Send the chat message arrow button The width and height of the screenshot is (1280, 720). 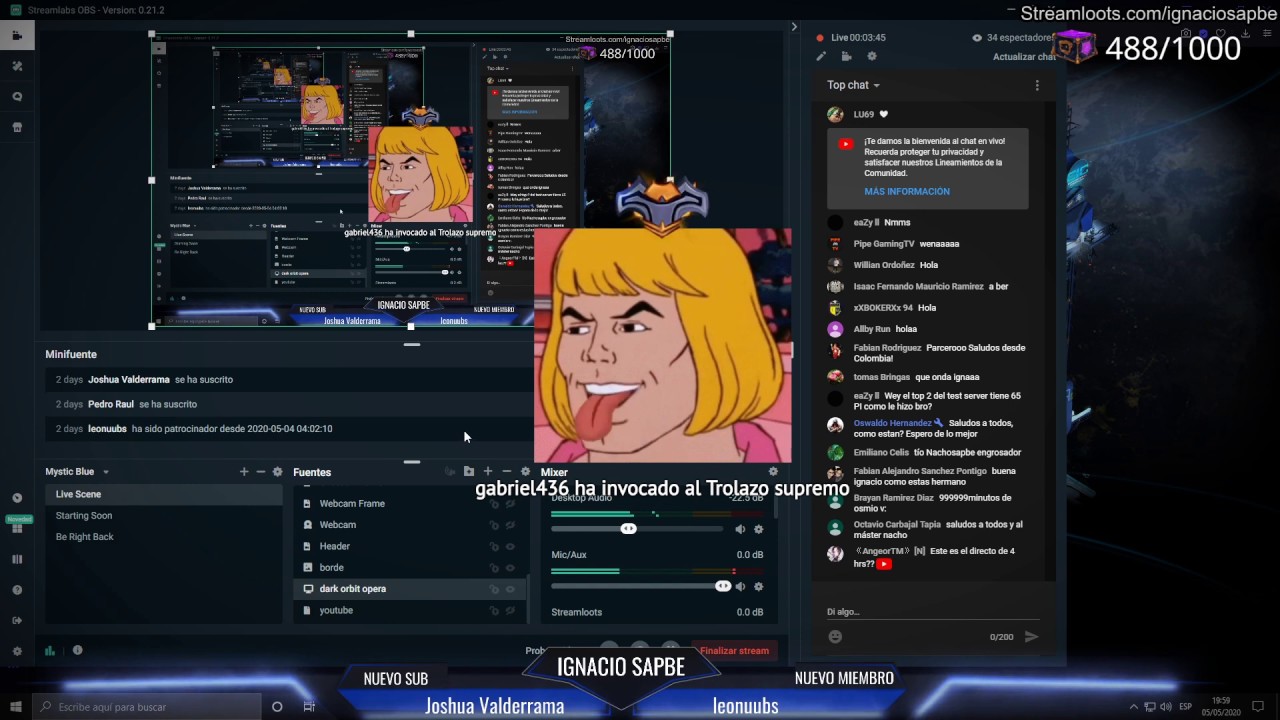coord(1031,636)
